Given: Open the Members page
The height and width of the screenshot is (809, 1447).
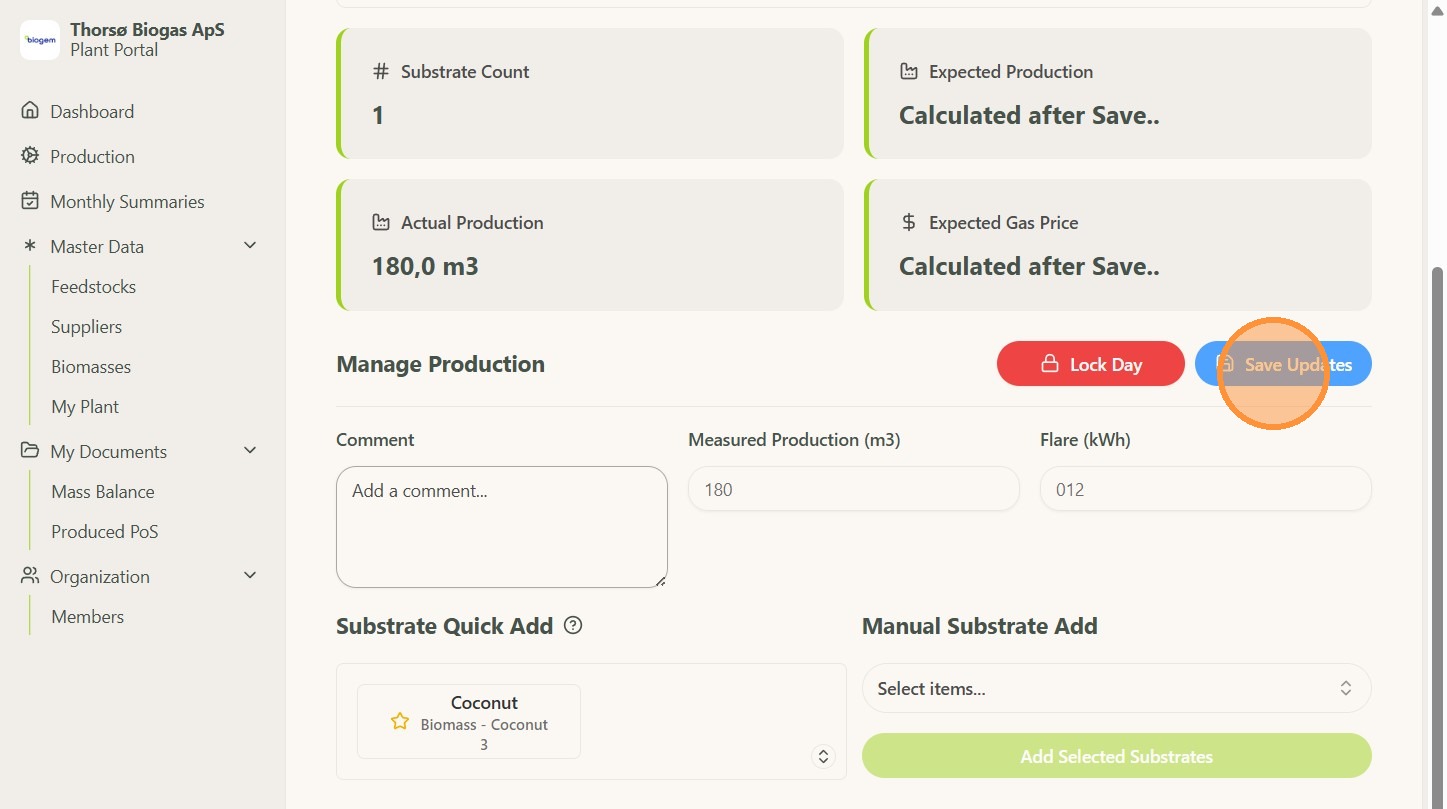Looking at the screenshot, I should click(88, 617).
